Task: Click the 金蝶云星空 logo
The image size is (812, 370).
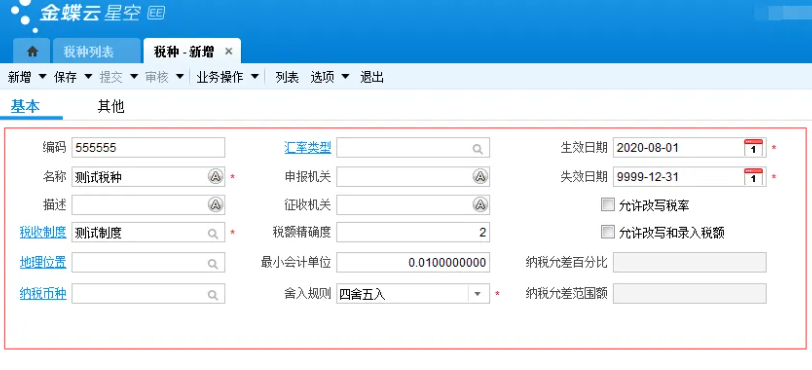Action: coord(87,14)
